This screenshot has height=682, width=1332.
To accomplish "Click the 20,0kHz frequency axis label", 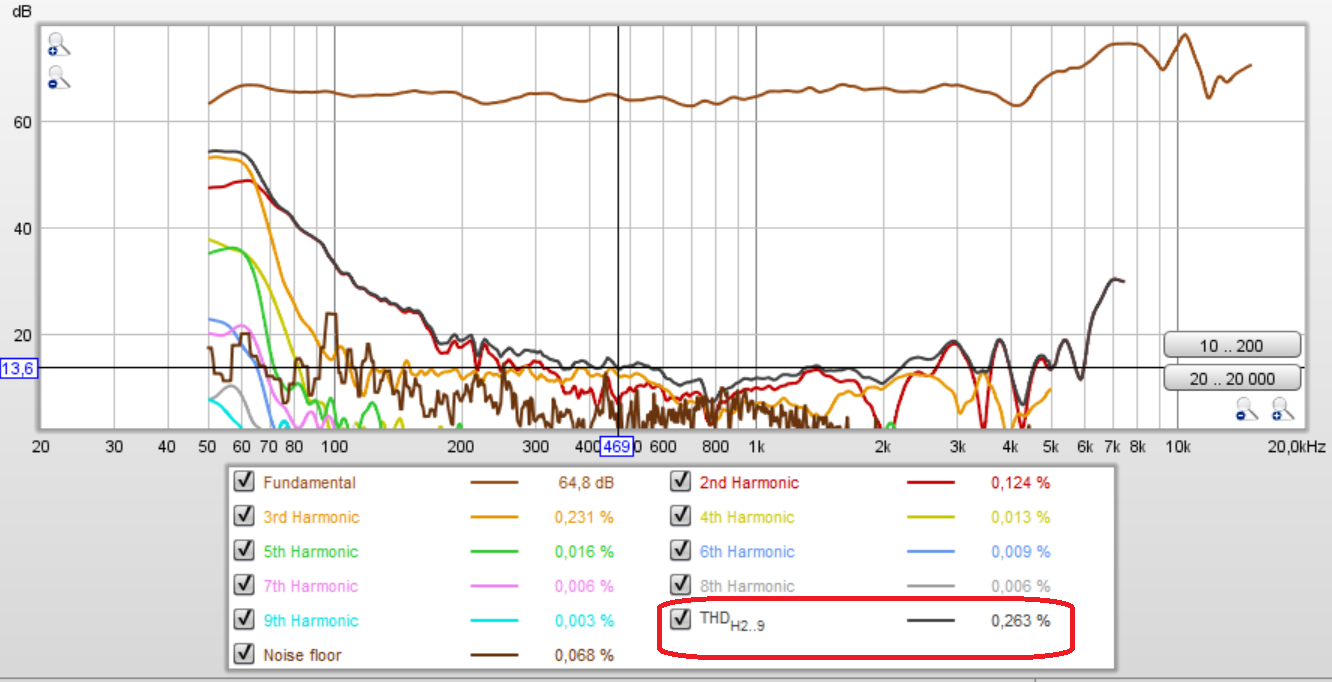I will pos(1297,446).
